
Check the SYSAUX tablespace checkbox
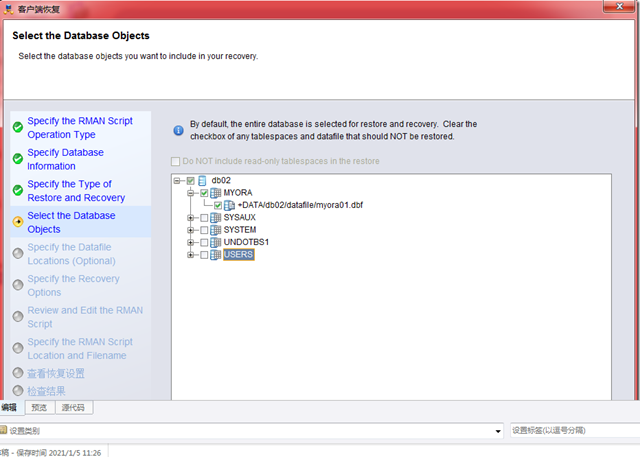[x=204, y=217]
